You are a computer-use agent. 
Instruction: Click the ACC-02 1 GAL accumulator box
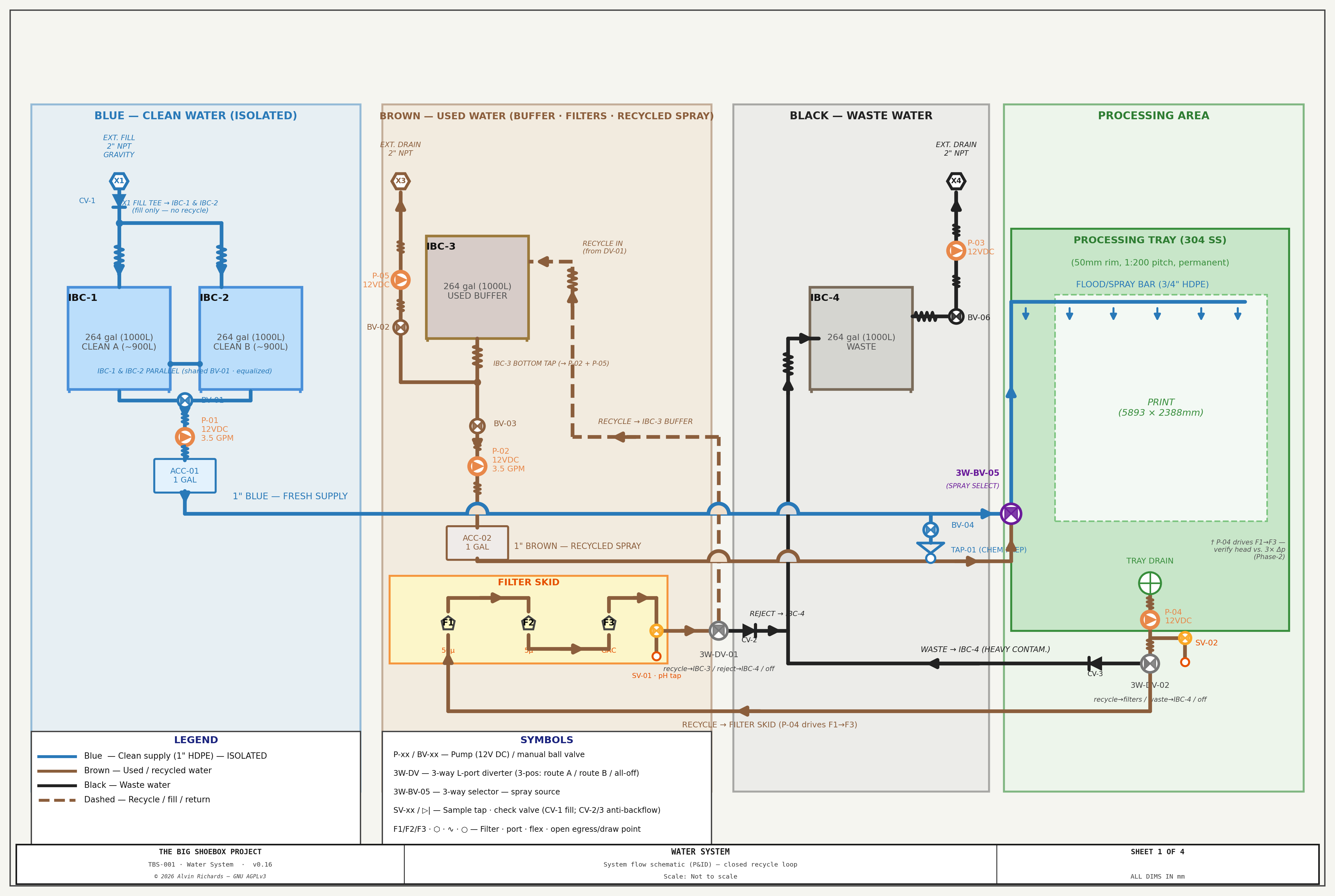(477, 543)
